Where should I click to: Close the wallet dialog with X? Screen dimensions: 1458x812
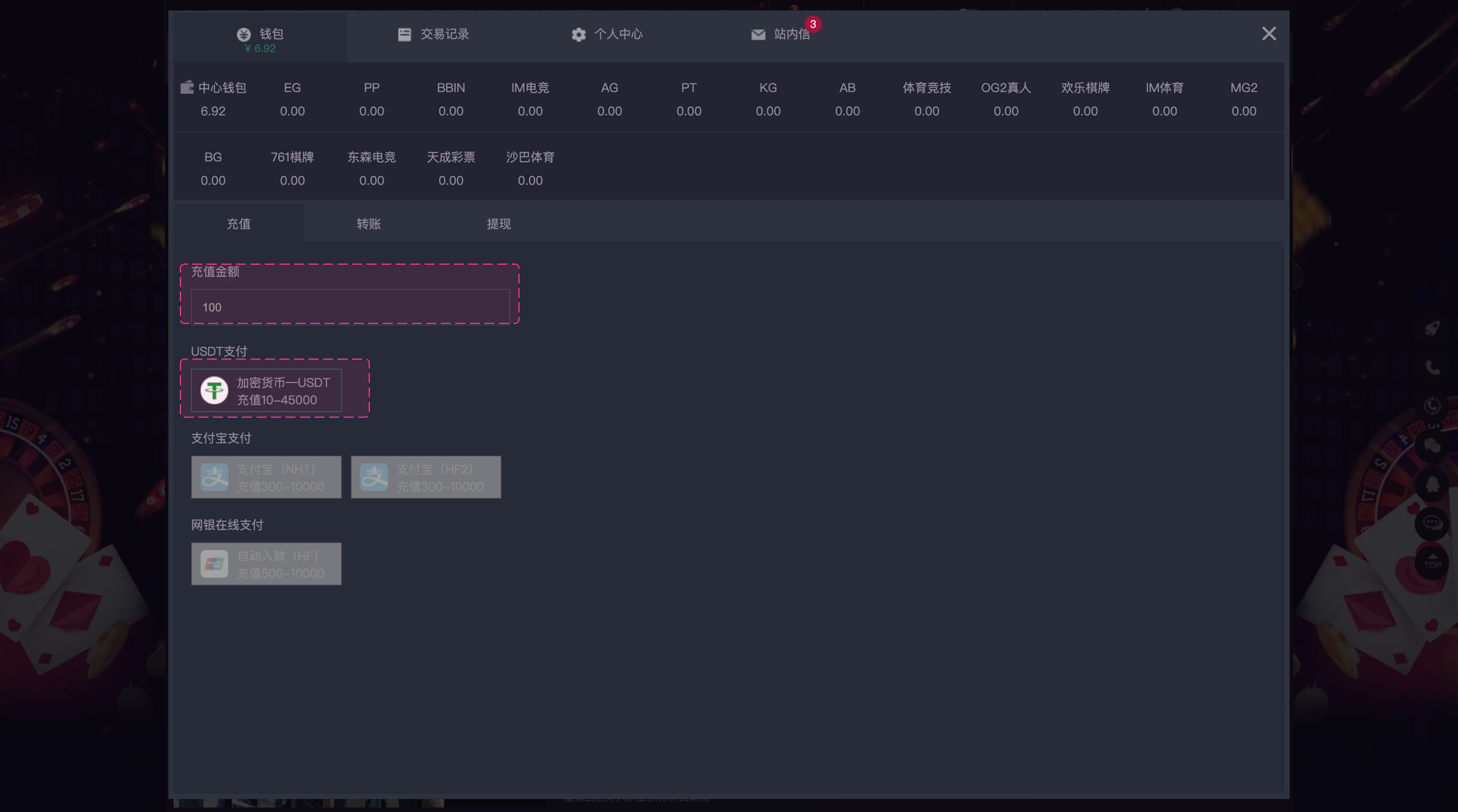click(1269, 34)
